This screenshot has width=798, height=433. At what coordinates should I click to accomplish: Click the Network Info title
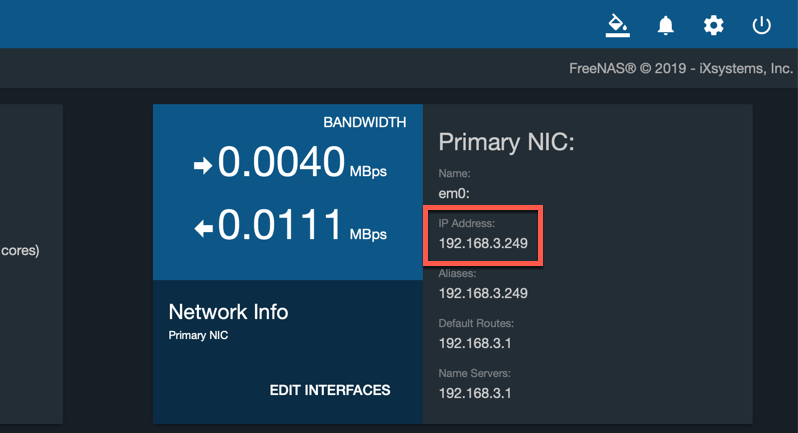[228, 312]
